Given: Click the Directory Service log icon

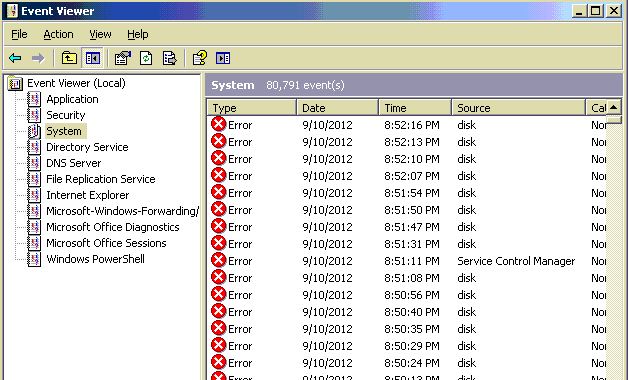Looking at the screenshot, I should [x=34, y=147].
